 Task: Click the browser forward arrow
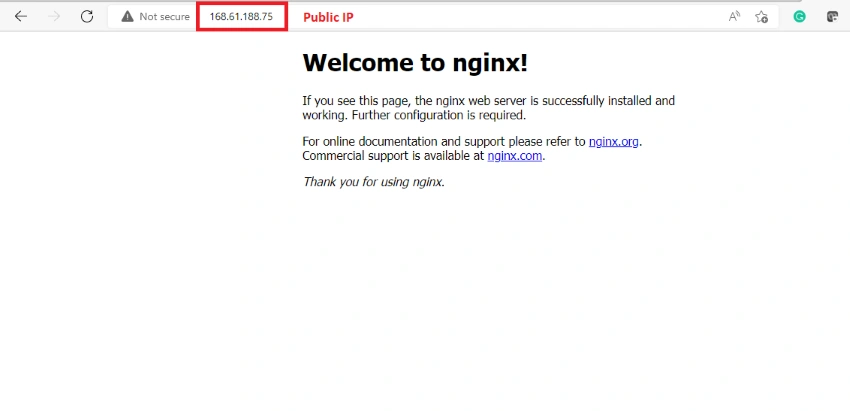click(54, 16)
